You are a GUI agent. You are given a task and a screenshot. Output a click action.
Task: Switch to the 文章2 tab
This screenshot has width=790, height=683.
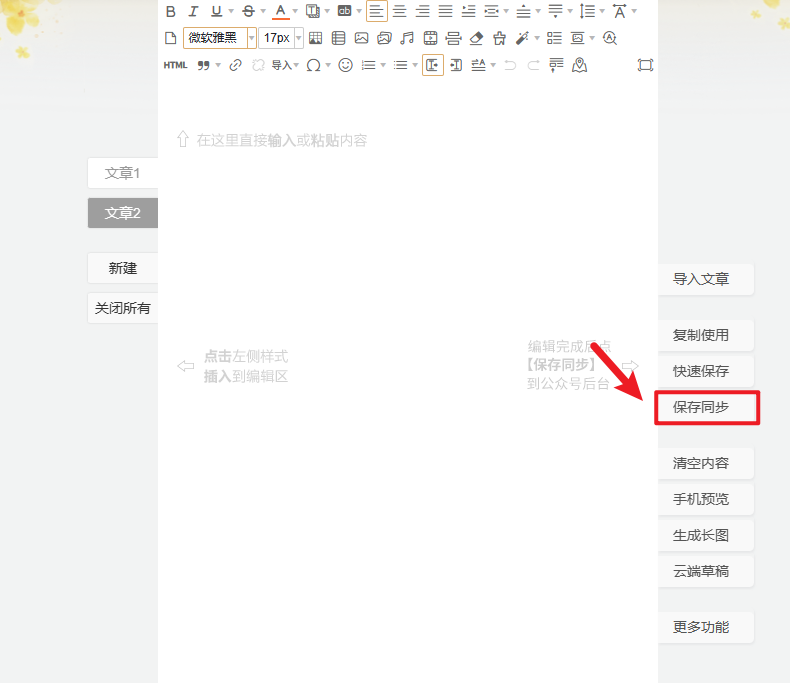[x=122, y=213]
